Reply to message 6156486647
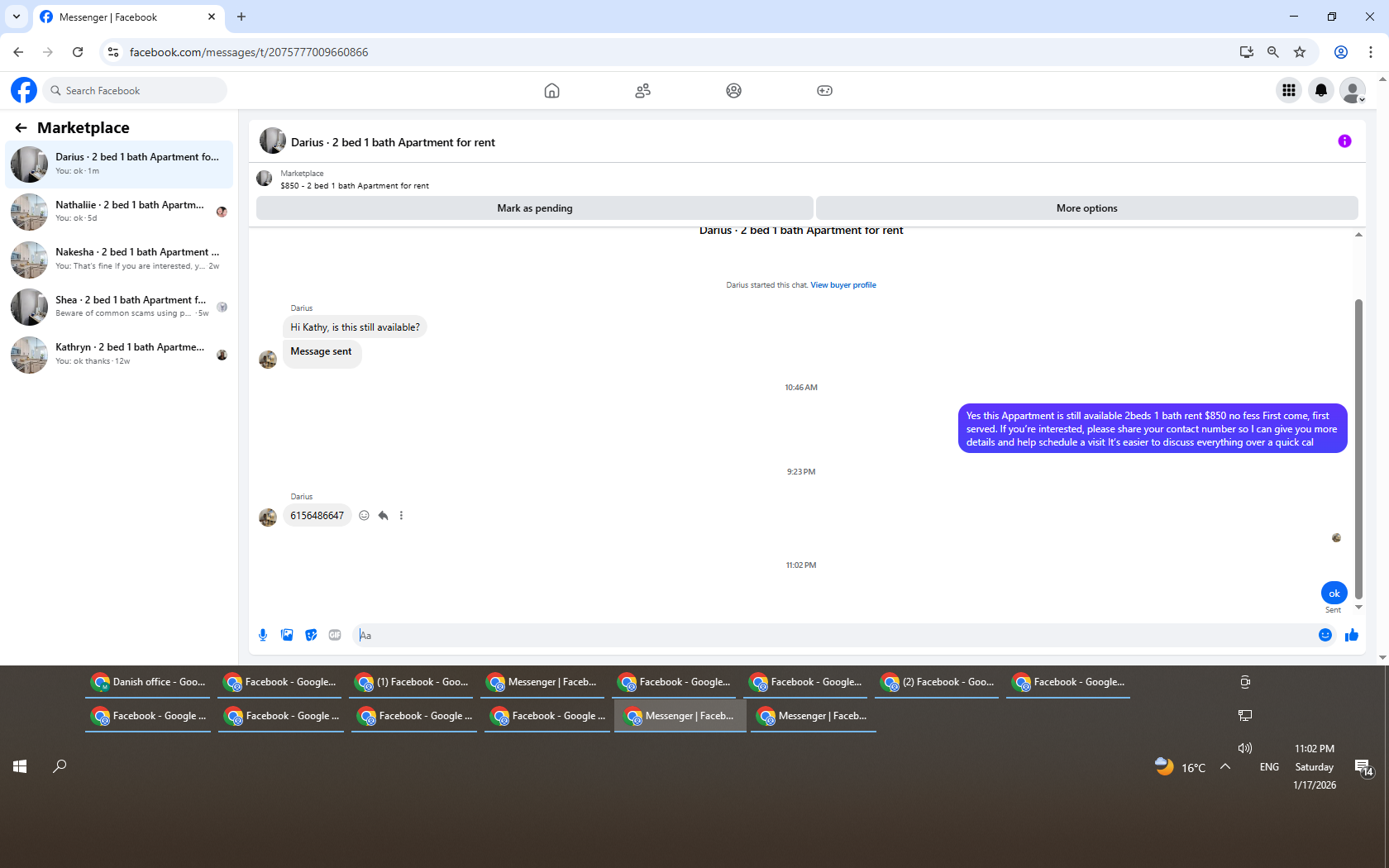Screen dimensions: 1389x868 coord(383,515)
